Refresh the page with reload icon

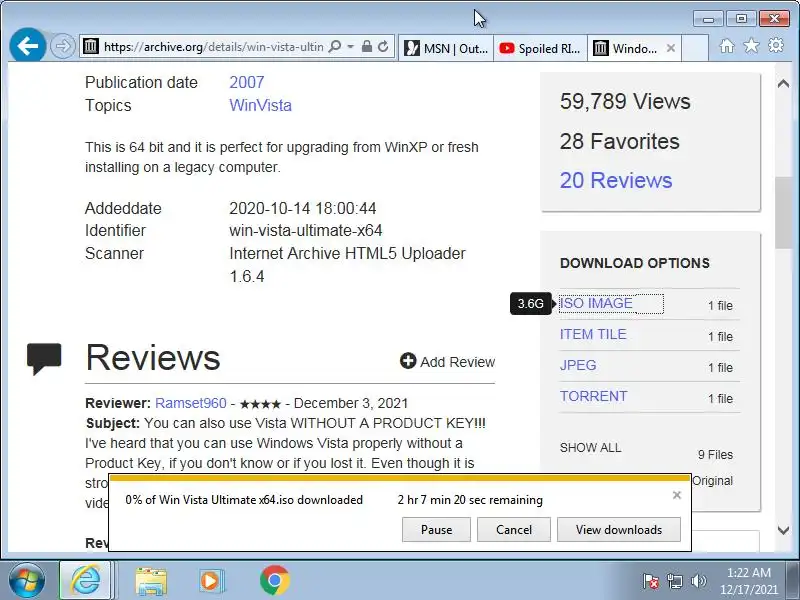pyautogui.click(x=383, y=46)
